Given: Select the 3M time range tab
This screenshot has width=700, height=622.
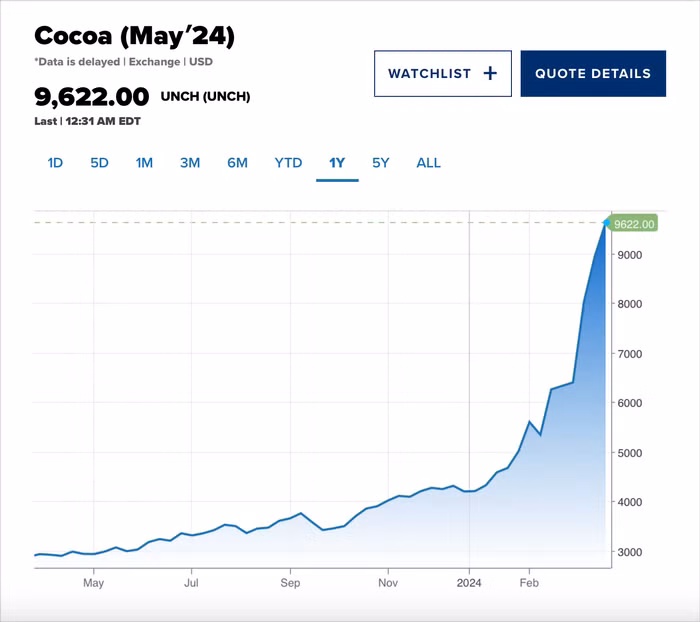Looking at the screenshot, I should [190, 163].
